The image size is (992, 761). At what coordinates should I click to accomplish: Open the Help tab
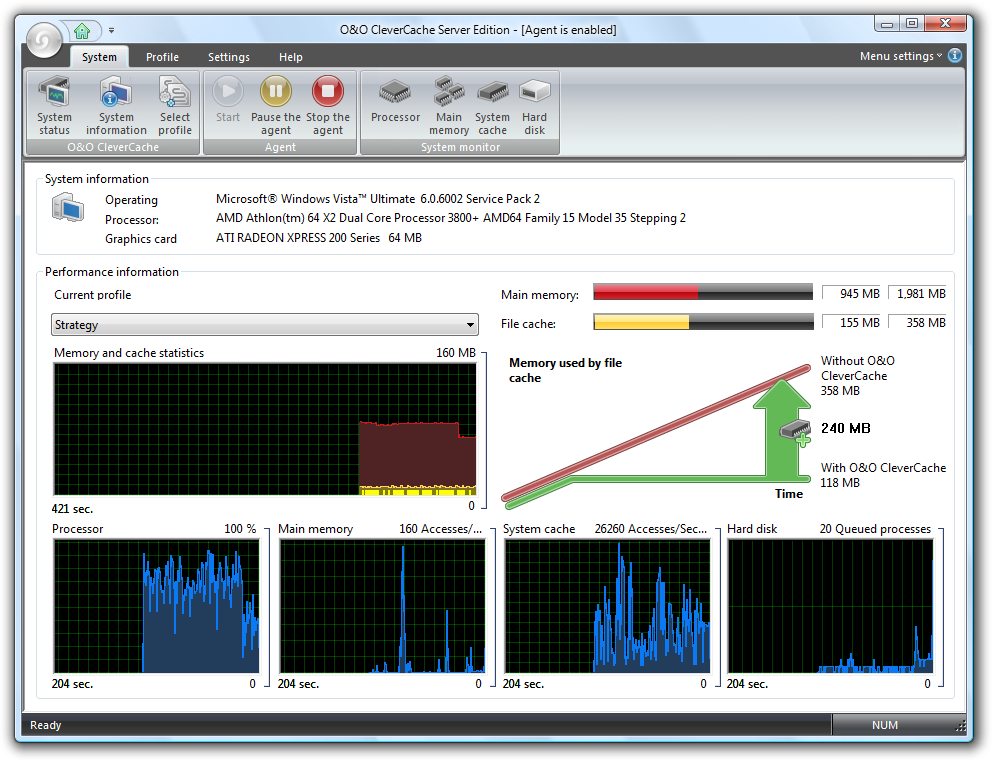[x=291, y=57]
